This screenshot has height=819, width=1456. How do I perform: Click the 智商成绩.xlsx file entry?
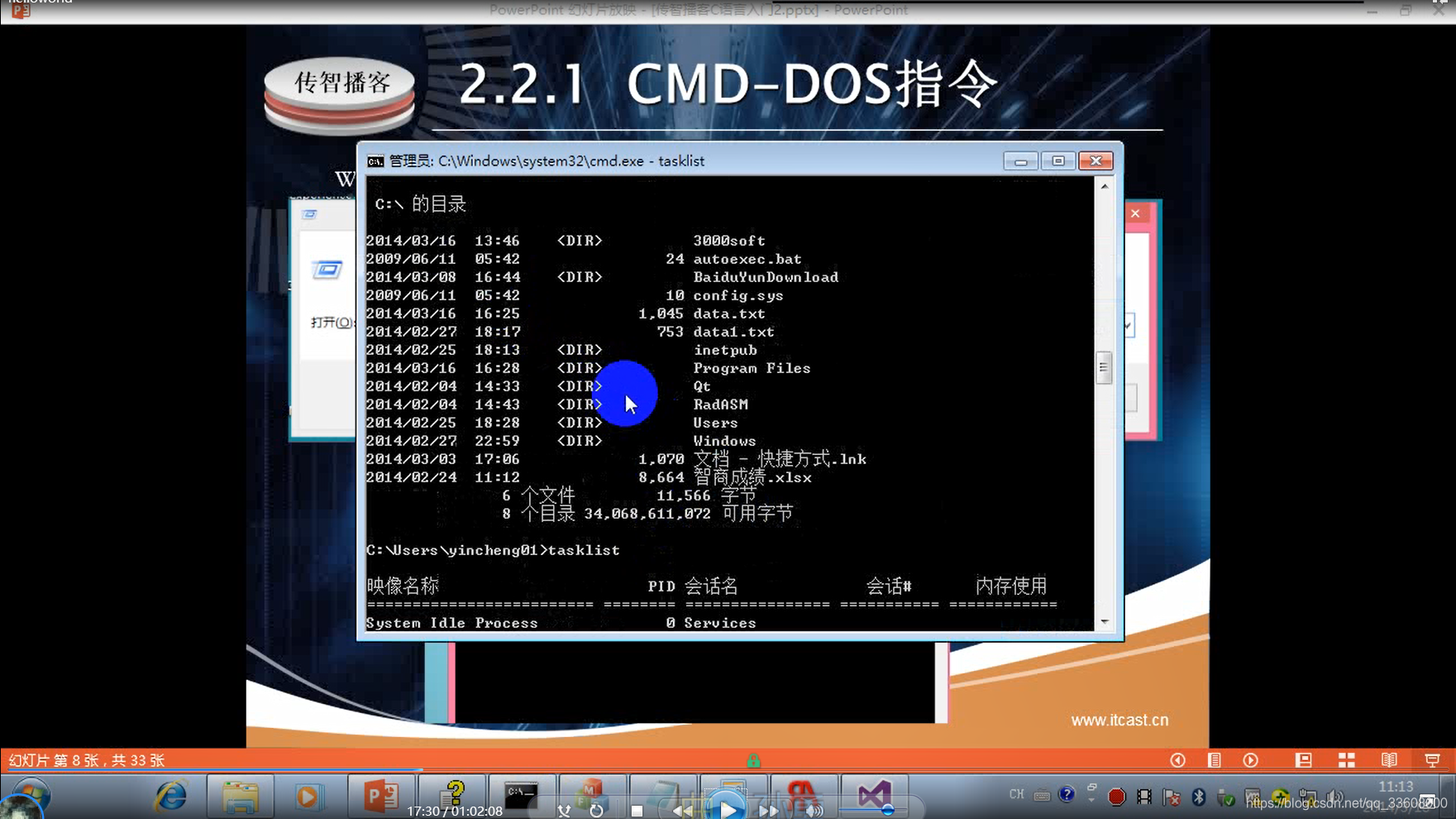click(x=752, y=477)
